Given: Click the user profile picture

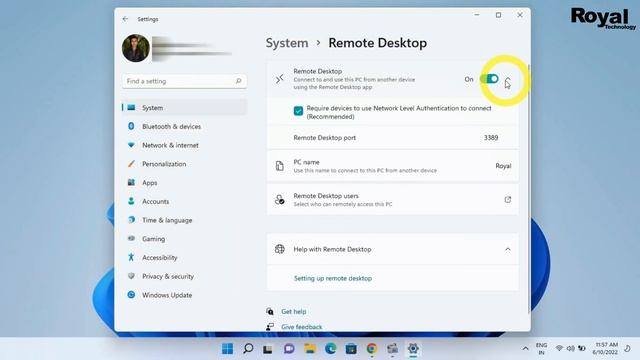Looking at the screenshot, I should (136, 48).
